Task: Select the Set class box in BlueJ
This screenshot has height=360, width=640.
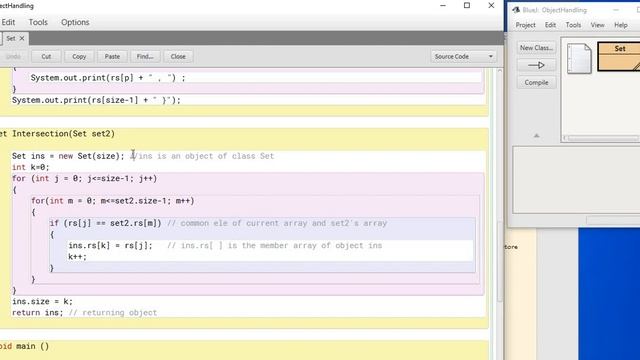Action: [x=619, y=56]
